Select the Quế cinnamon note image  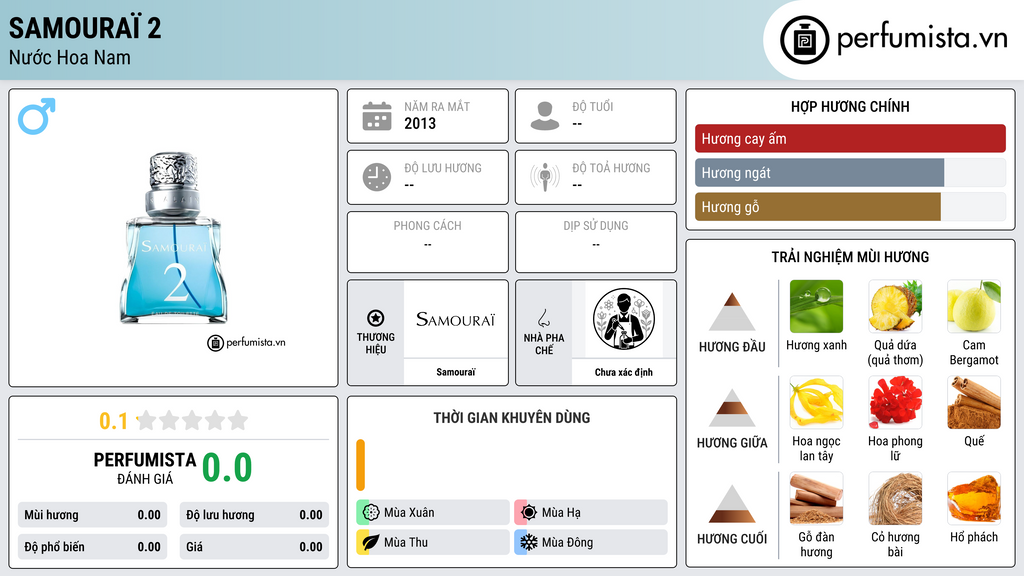point(974,403)
